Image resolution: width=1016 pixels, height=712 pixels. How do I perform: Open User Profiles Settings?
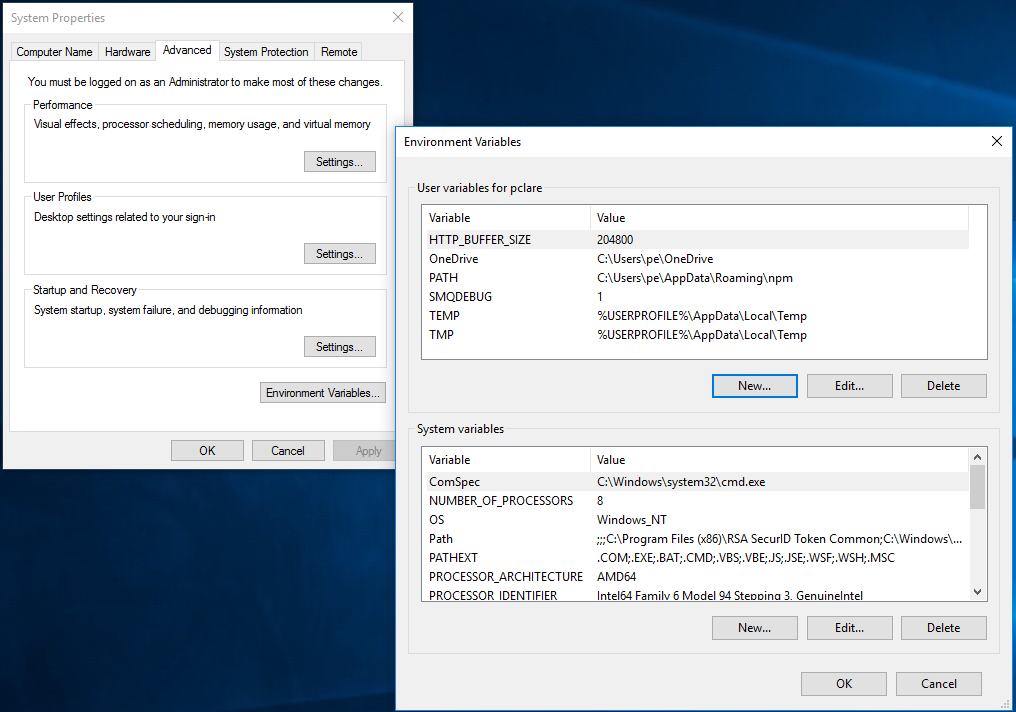click(x=340, y=254)
